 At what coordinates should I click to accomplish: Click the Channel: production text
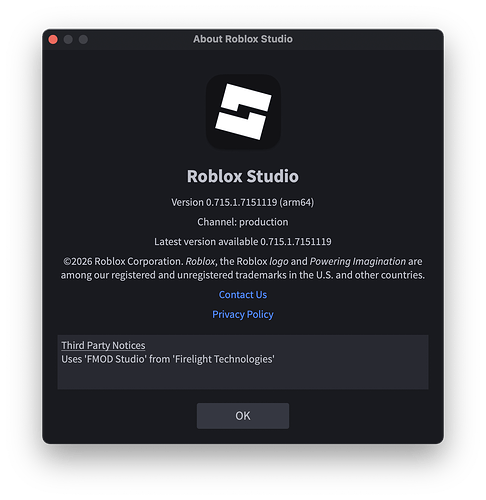(243, 222)
